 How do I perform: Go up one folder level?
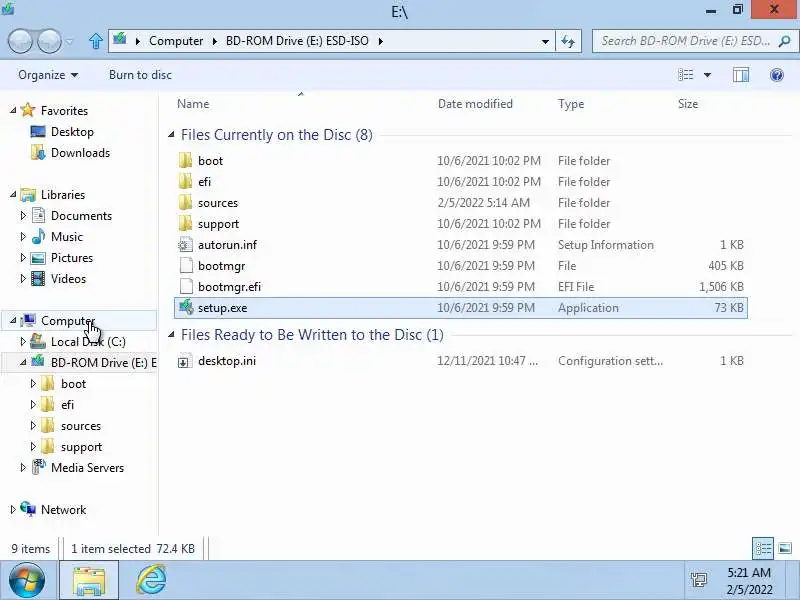point(95,41)
